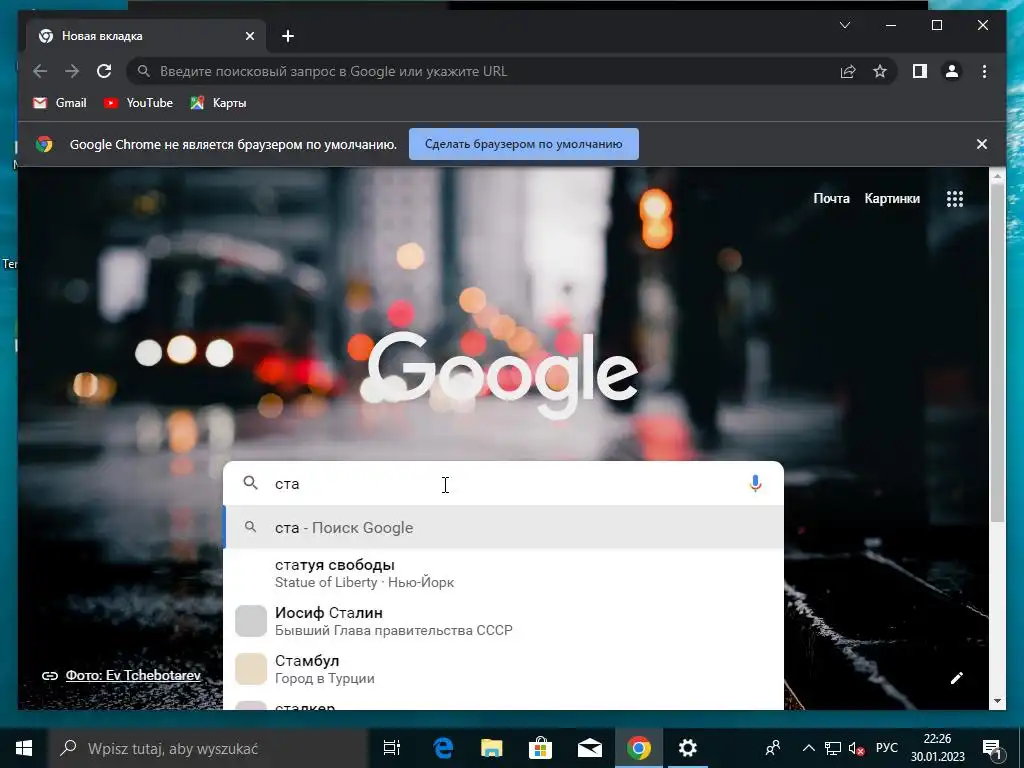Bookmark this tab with the star icon
This screenshot has width=1024, height=768.
tap(880, 71)
